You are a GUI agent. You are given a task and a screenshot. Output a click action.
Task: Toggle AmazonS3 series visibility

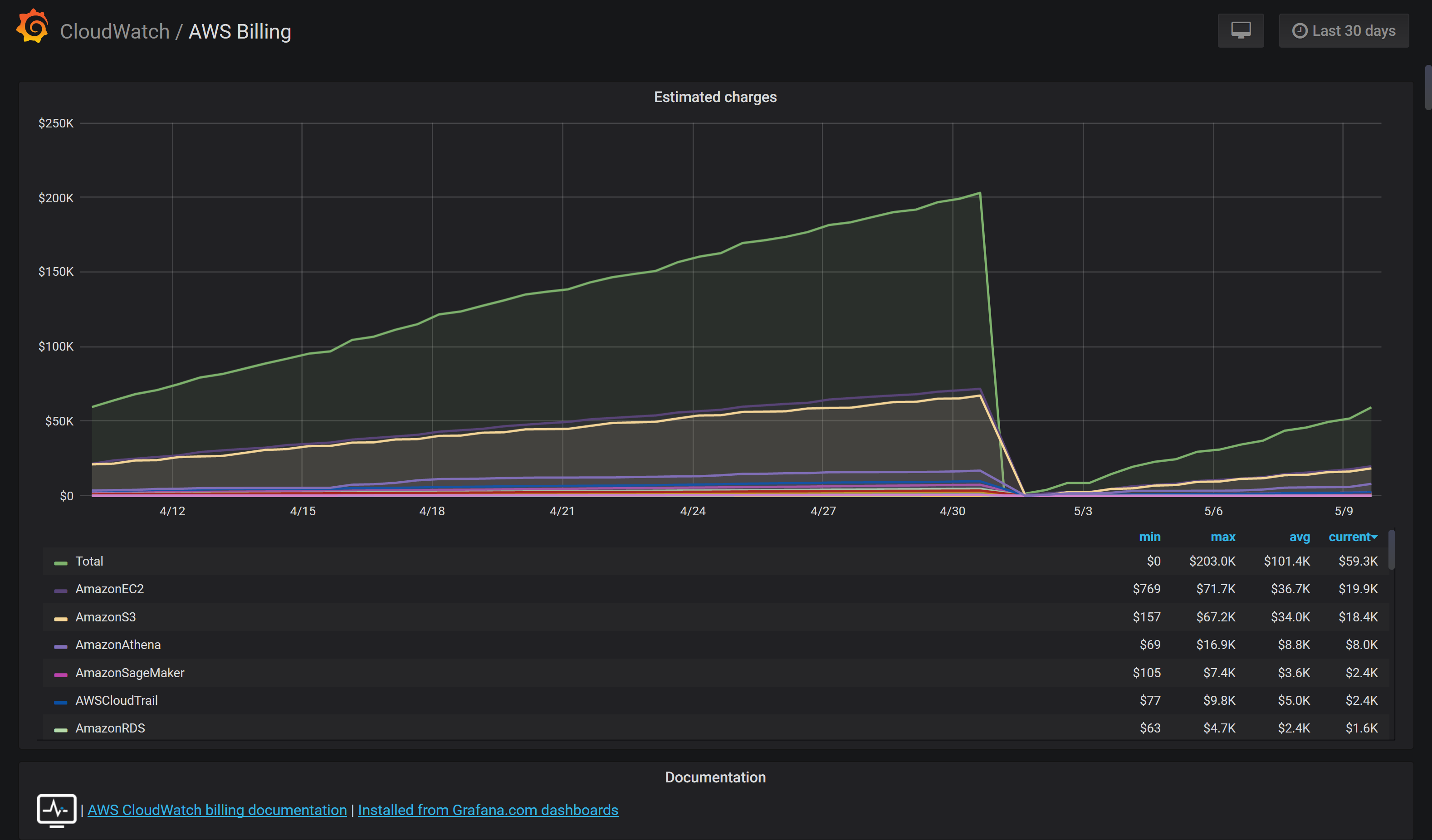(105, 617)
